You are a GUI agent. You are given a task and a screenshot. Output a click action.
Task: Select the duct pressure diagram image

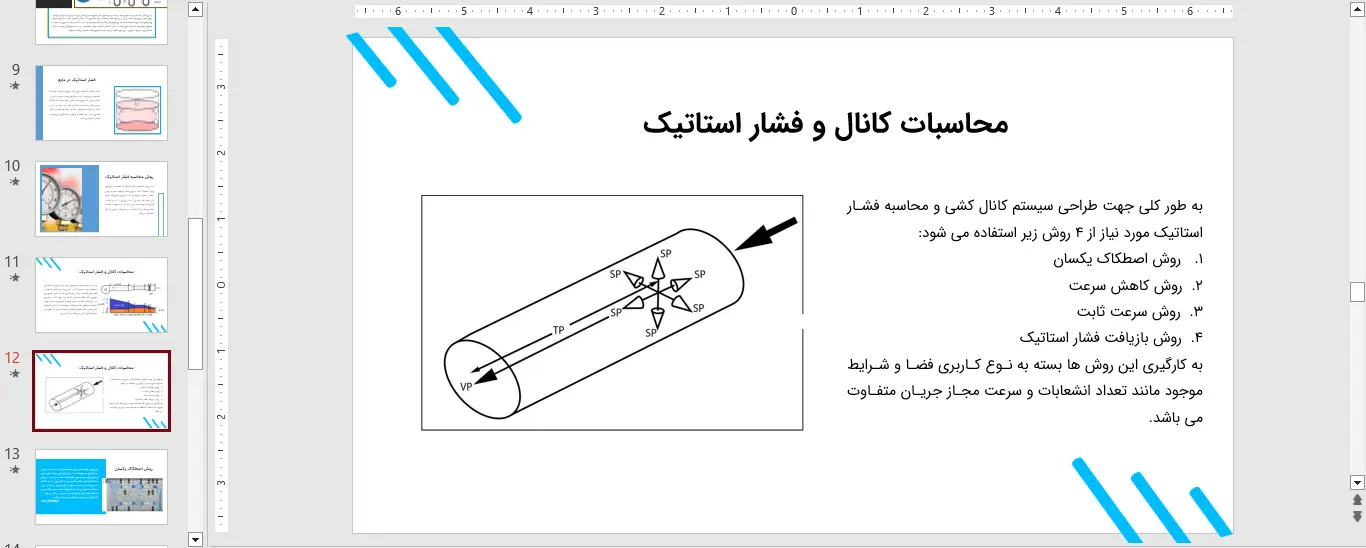(x=612, y=312)
